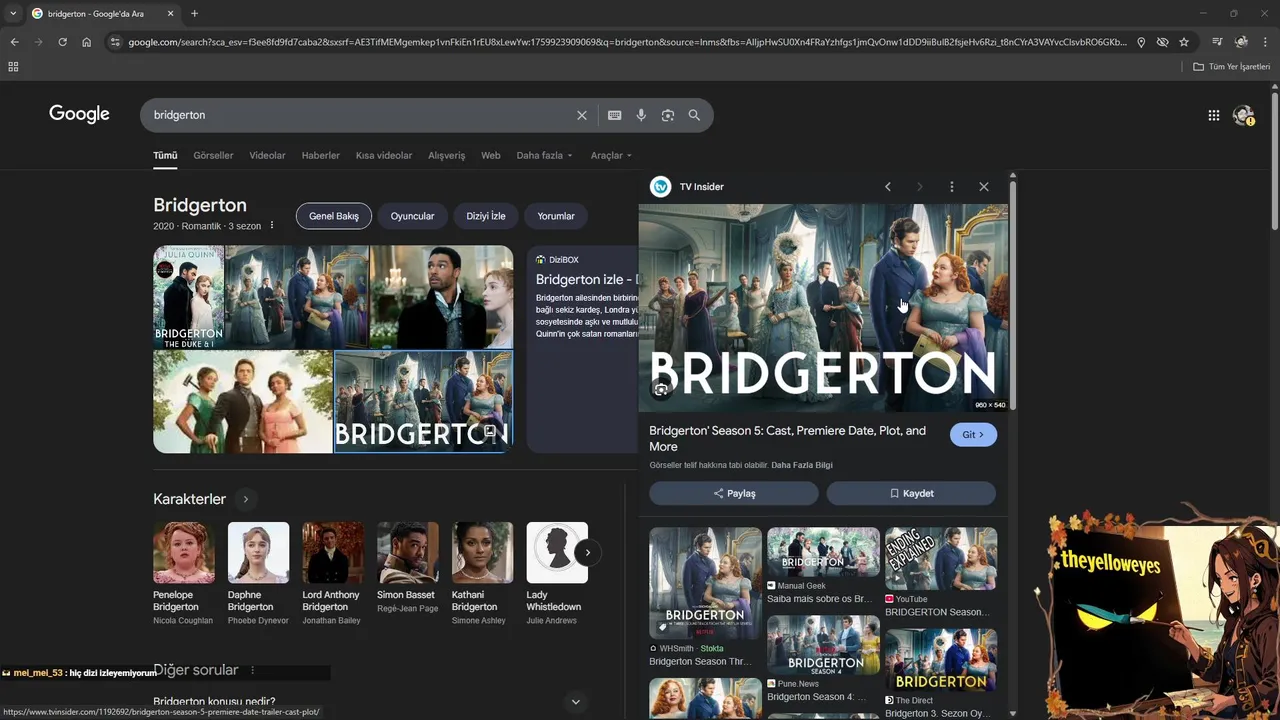Focus the browser address bar
Viewport: 1280px width, 720px height.
(x=627, y=42)
